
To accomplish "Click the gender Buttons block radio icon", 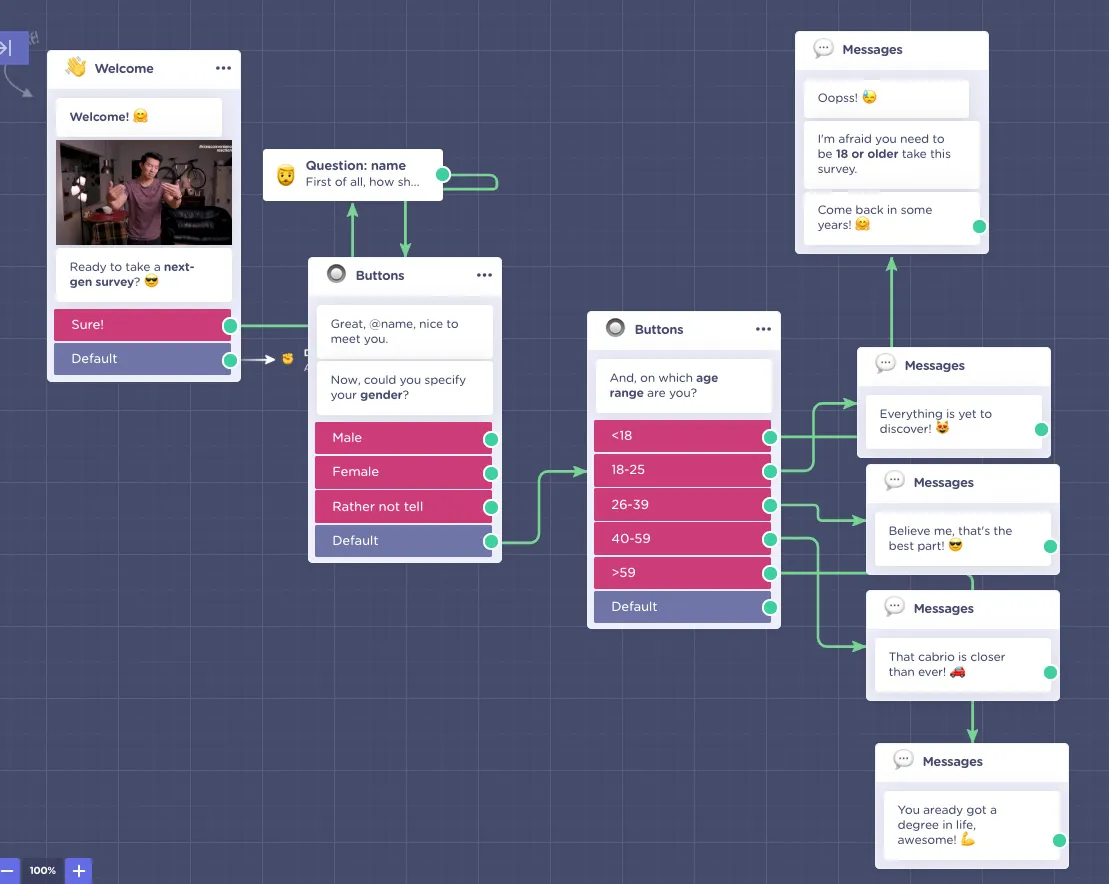I will 336,275.
